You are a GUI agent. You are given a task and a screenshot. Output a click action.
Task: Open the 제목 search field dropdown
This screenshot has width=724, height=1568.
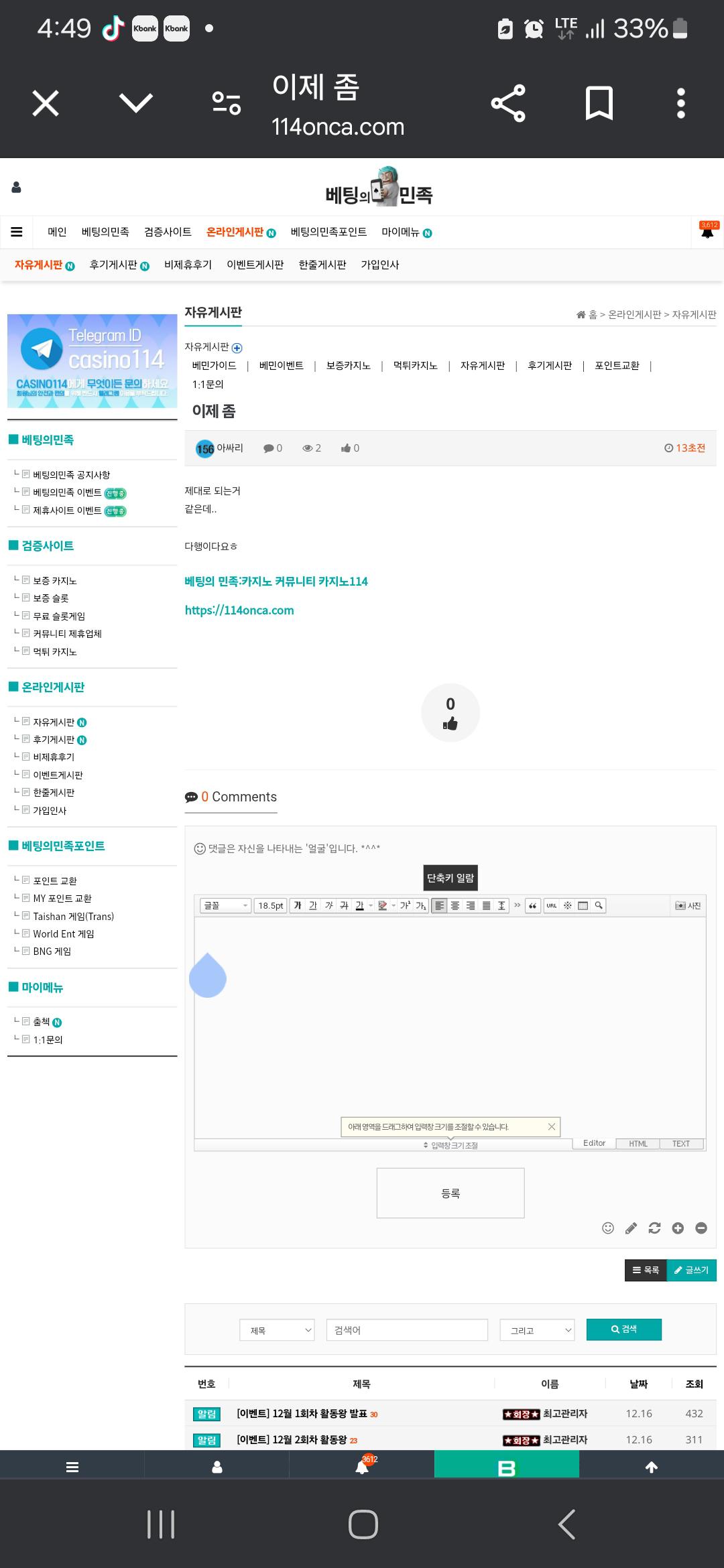[277, 1330]
